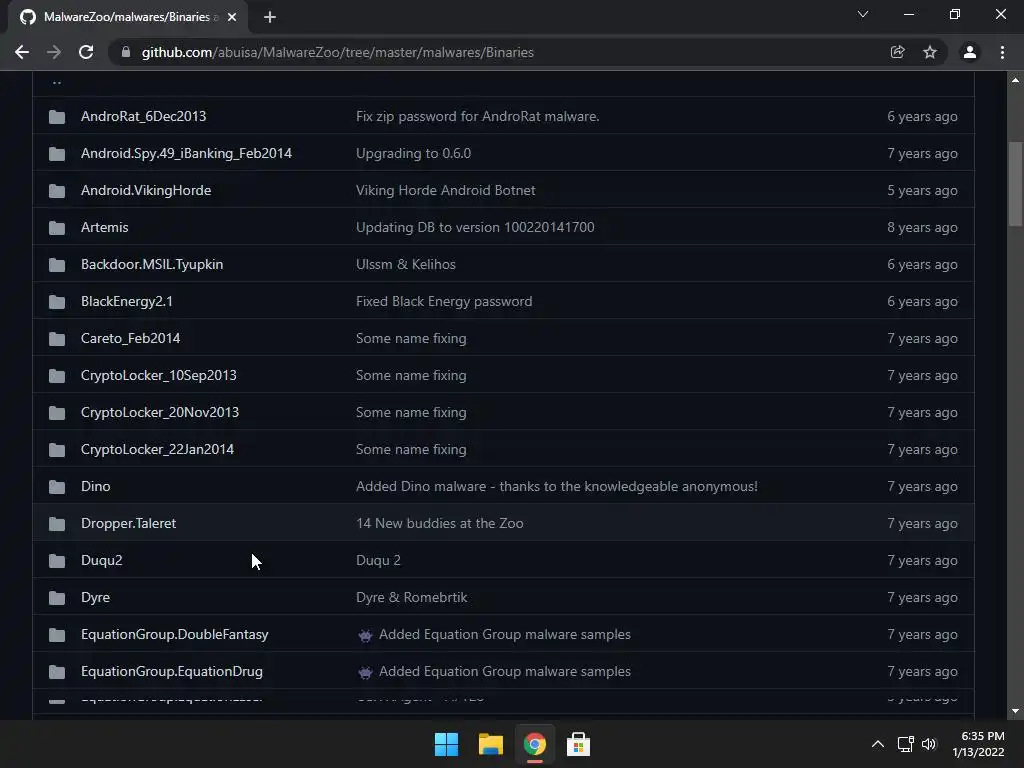Click the address bar URL
Viewport: 1024px width, 768px height.
click(x=338, y=52)
